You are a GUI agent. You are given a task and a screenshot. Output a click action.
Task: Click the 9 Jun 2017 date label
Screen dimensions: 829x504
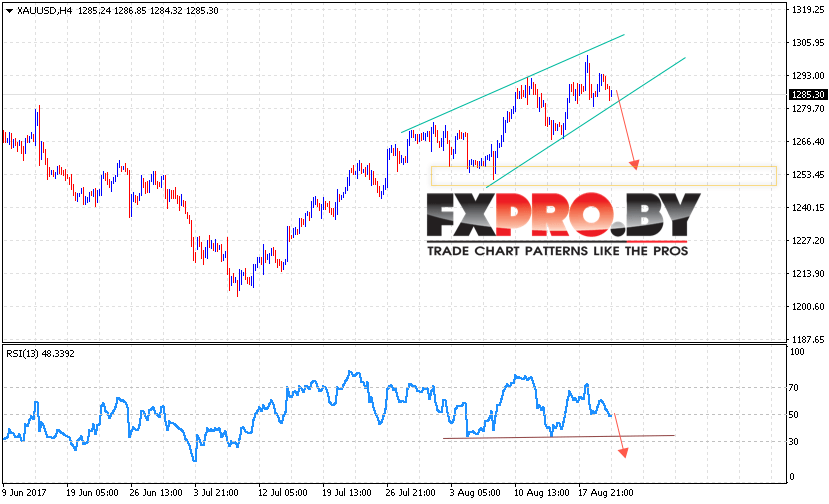point(24,492)
